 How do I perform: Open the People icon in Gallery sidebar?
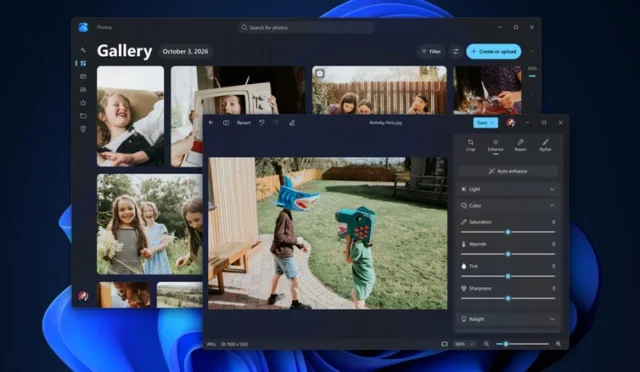tap(83, 89)
